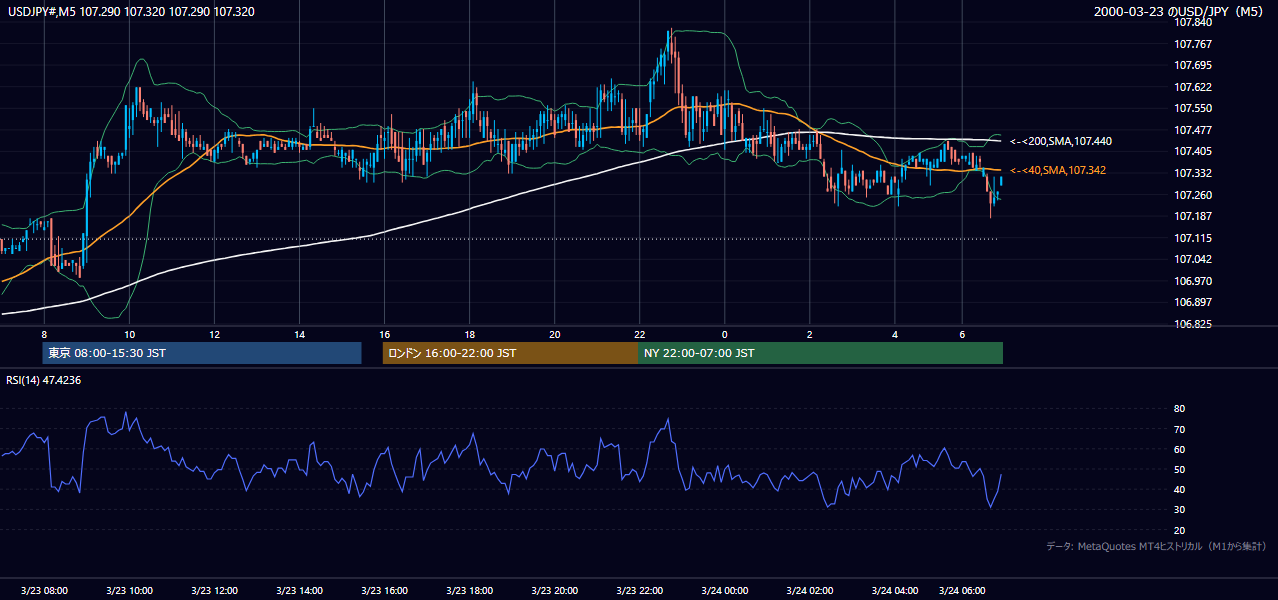The height and width of the screenshot is (600, 1278).
Task: Select the ロンドン 16:00-22:00 JST session bar
Action: pyautogui.click(x=510, y=353)
